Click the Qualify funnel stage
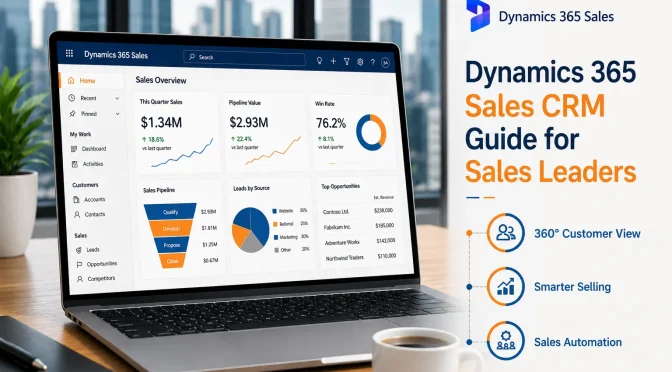The height and width of the screenshot is (372, 672). tap(170, 212)
